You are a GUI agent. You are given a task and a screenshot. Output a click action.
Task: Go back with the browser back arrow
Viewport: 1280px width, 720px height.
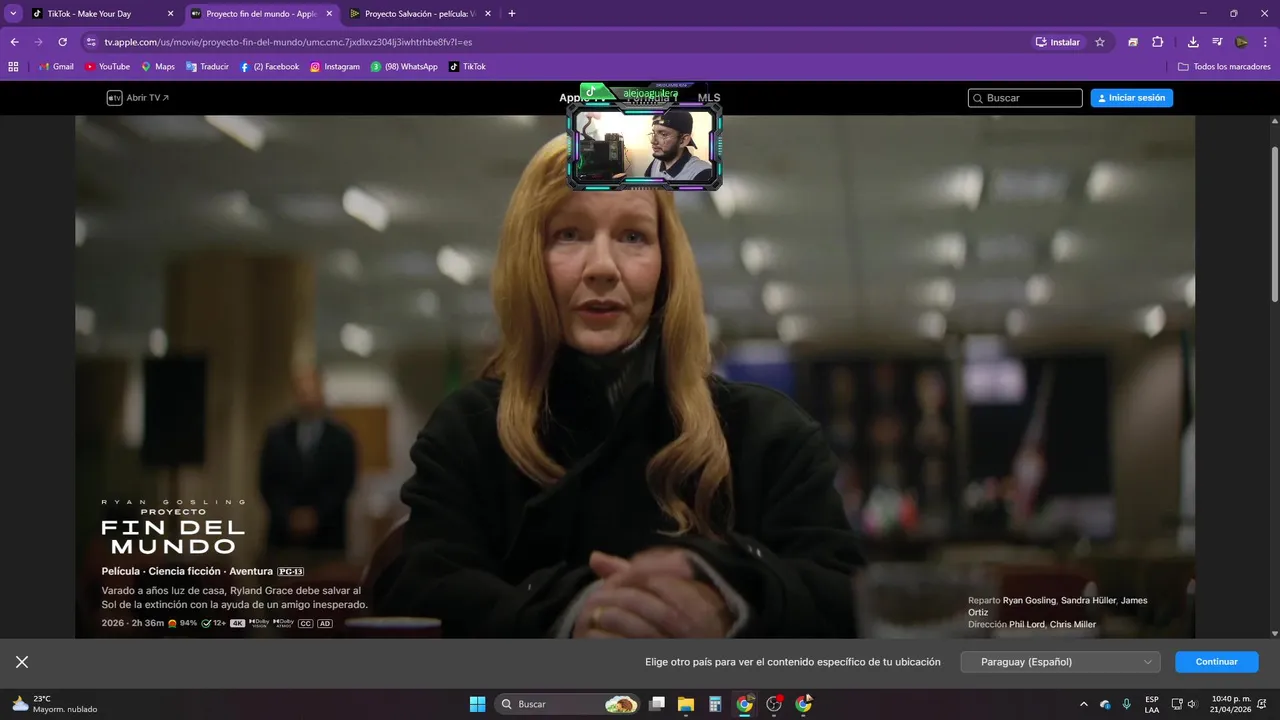[14, 42]
